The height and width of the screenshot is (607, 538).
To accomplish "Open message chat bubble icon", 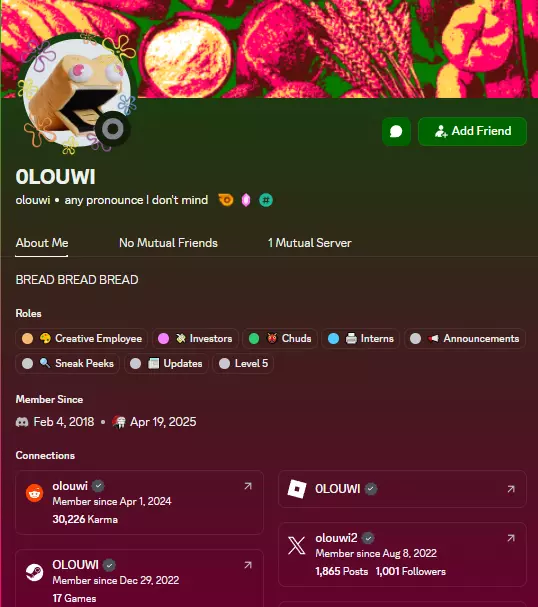I will coord(396,132).
